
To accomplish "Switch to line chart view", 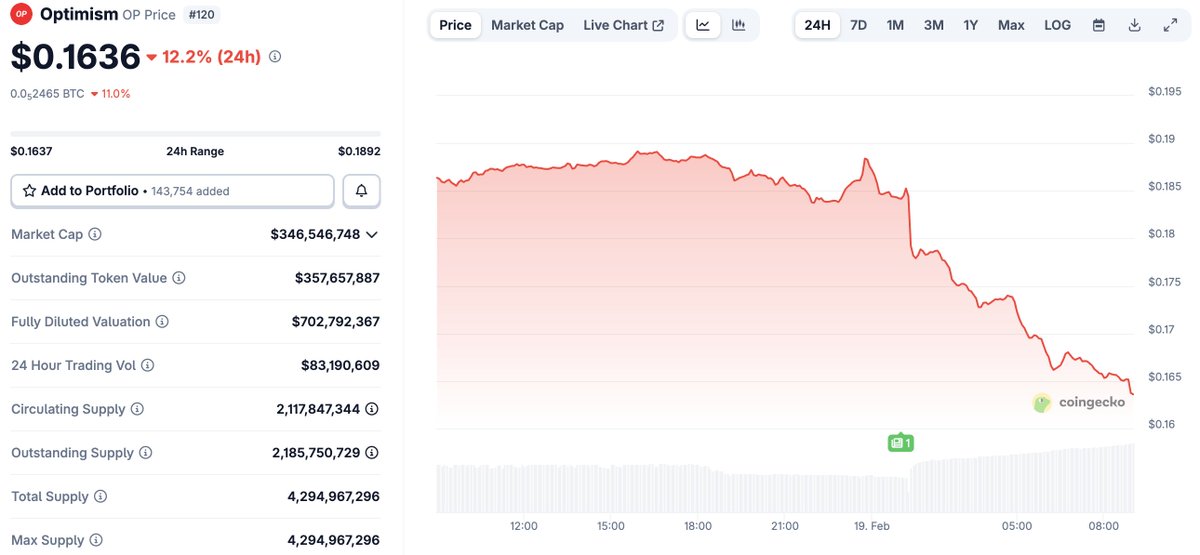I will 703,25.
